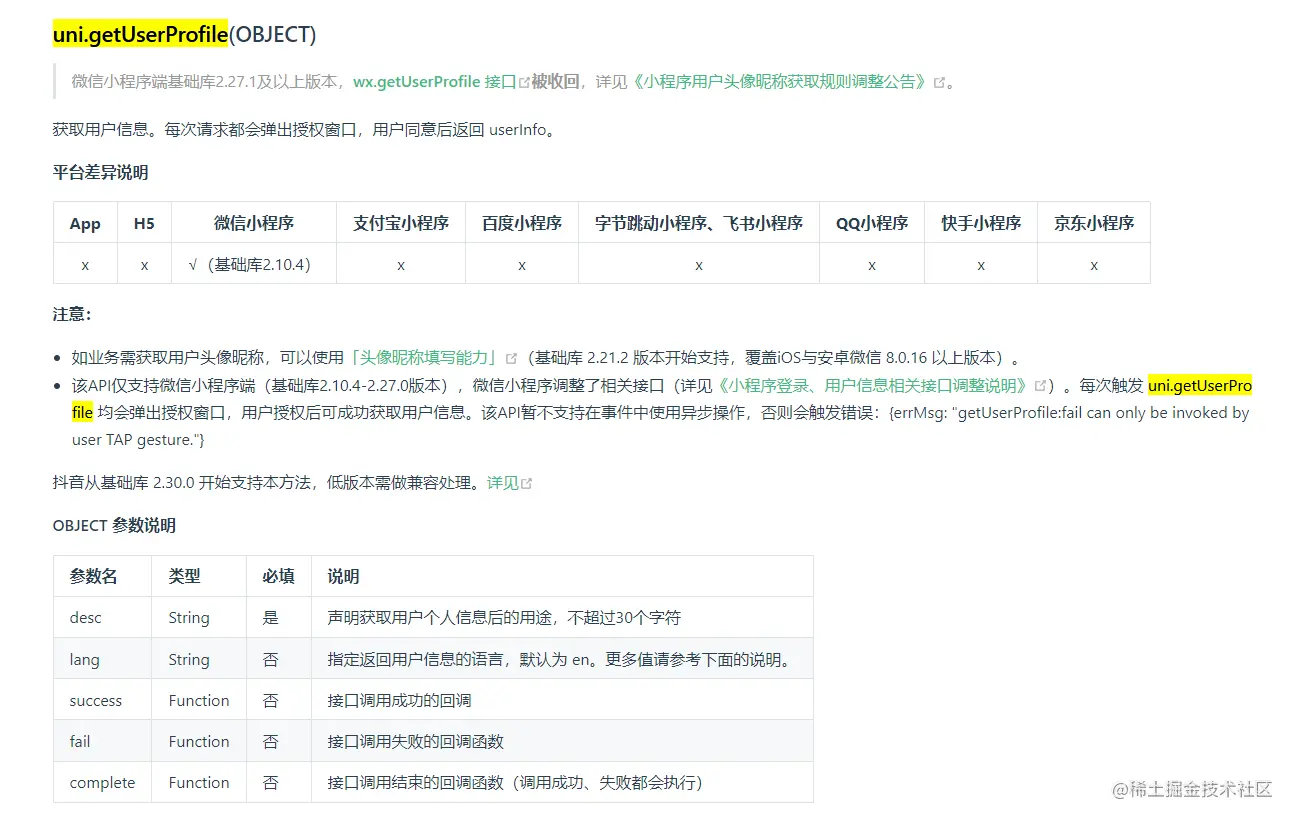Screen dimensions: 1295x822
Task: Click the success parameter name cell
Action: point(103,700)
